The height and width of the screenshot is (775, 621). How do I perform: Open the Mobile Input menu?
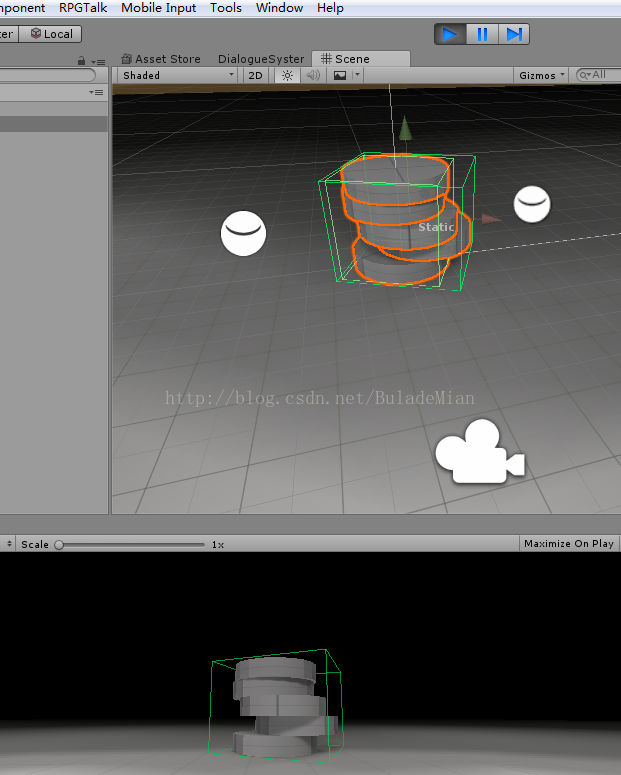pyautogui.click(x=158, y=8)
